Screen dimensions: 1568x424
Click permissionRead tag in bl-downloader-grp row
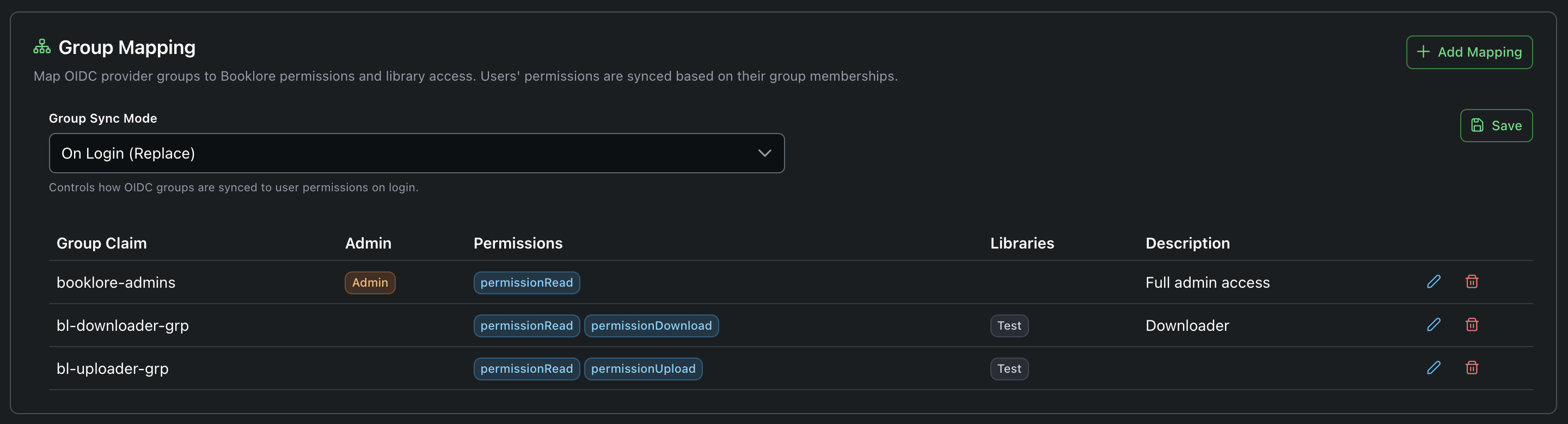(x=526, y=326)
